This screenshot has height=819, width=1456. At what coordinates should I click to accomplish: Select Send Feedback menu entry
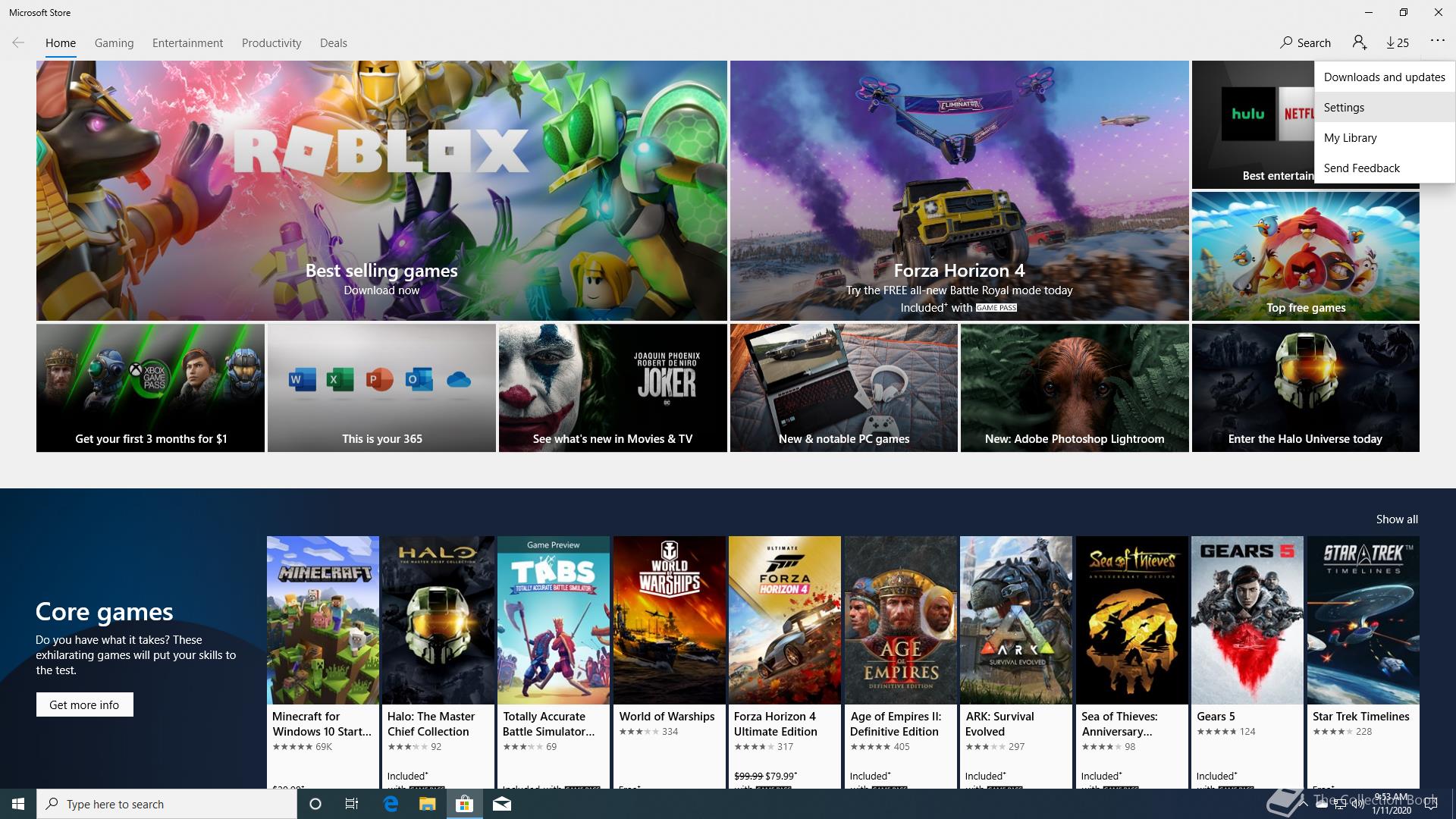tap(1384, 168)
